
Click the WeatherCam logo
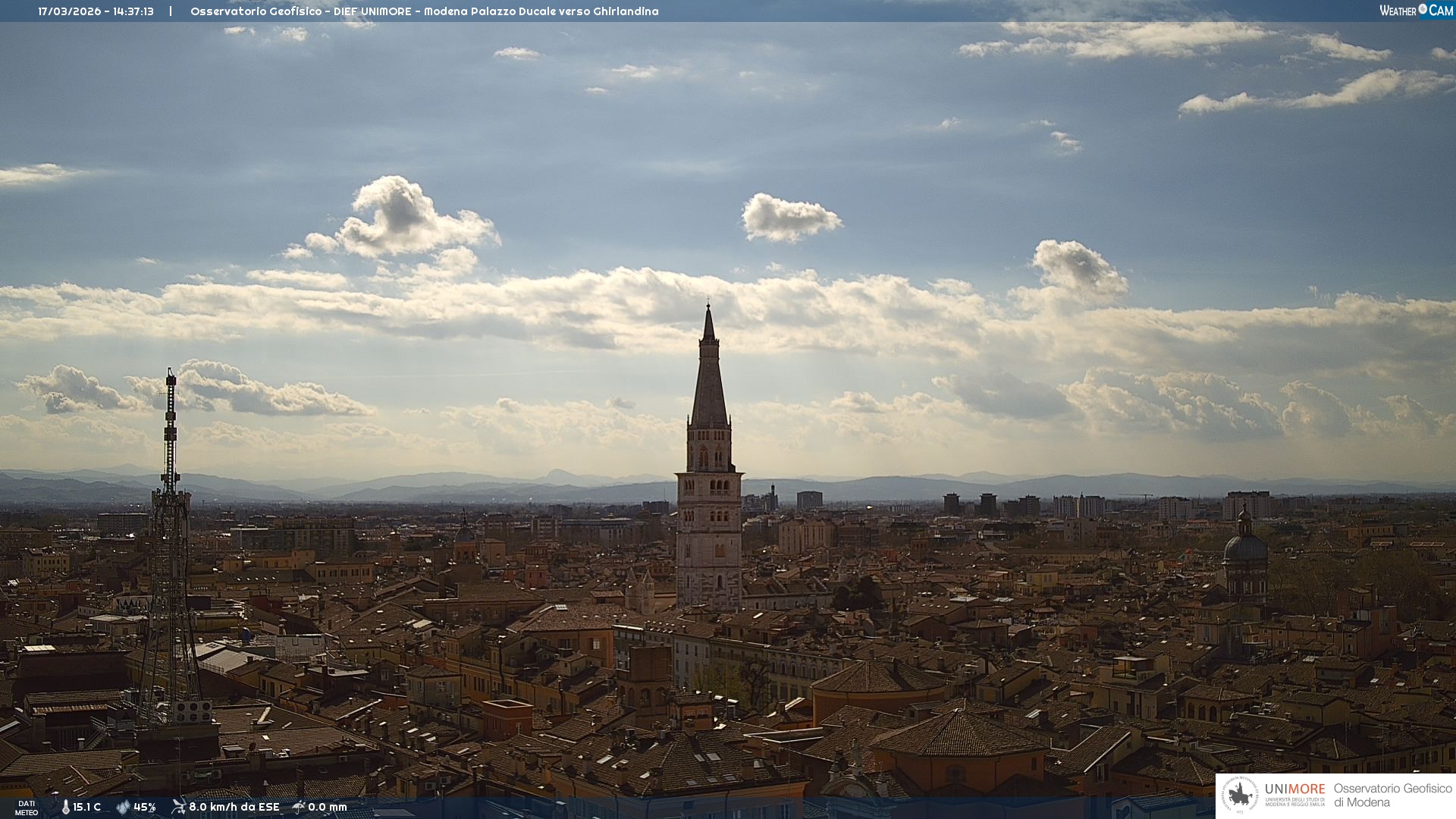tap(1416, 11)
